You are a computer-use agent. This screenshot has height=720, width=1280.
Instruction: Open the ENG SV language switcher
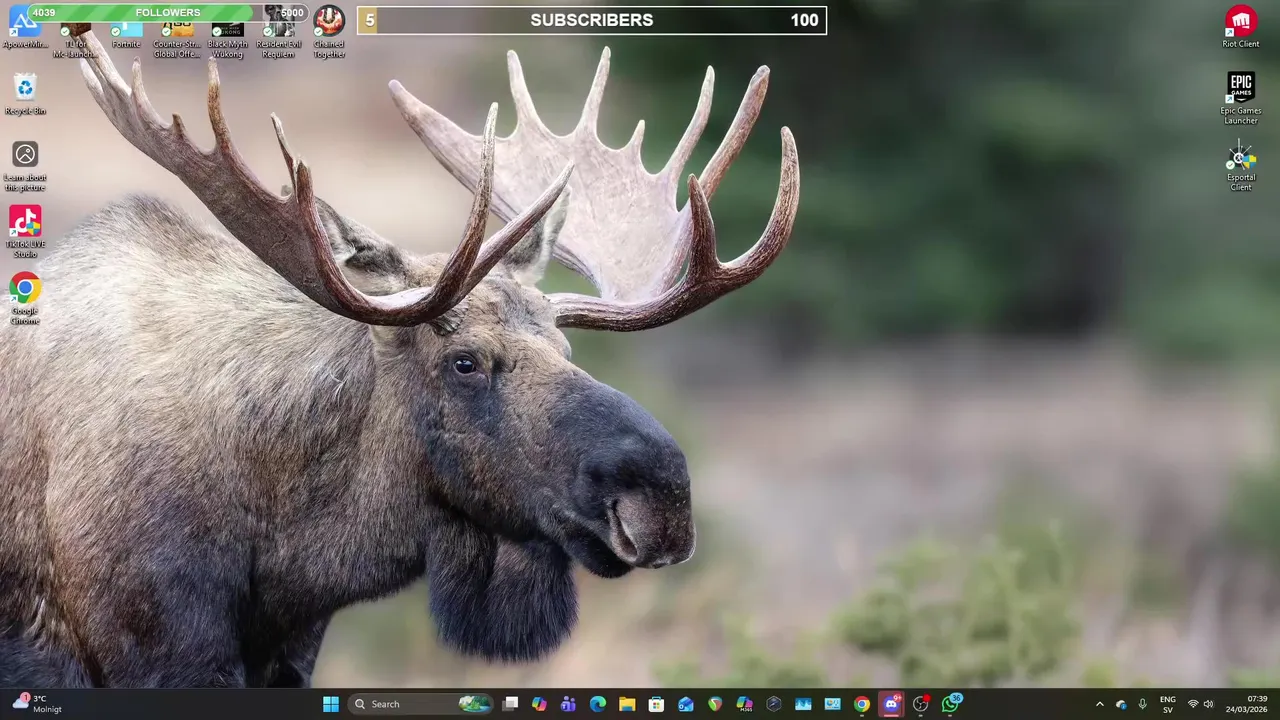pyautogui.click(x=1167, y=704)
